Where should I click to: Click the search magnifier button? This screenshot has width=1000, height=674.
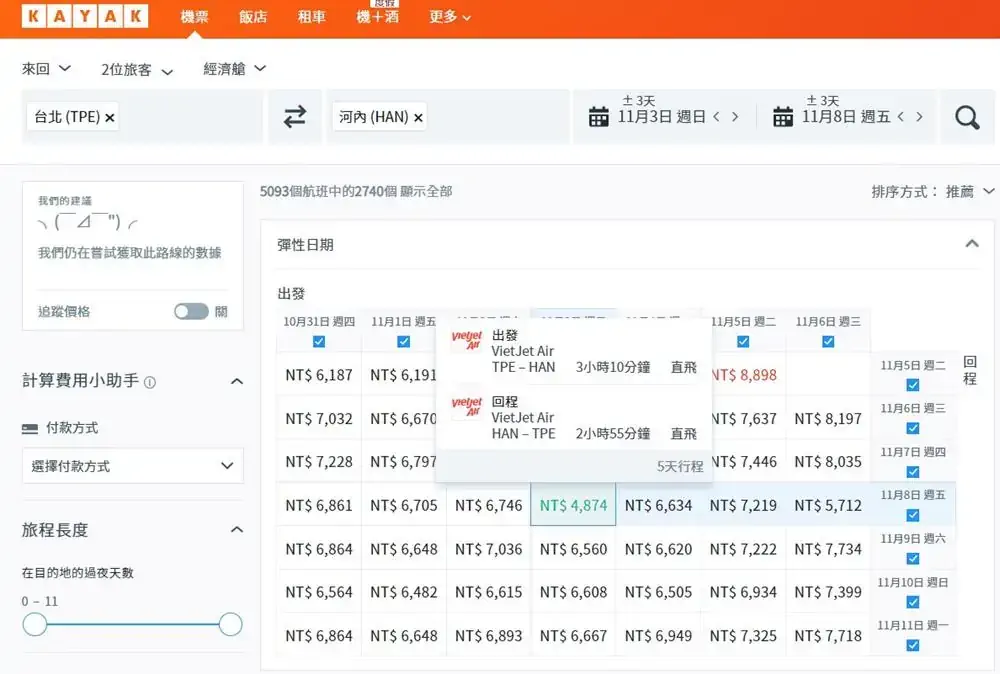tap(967, 117)
